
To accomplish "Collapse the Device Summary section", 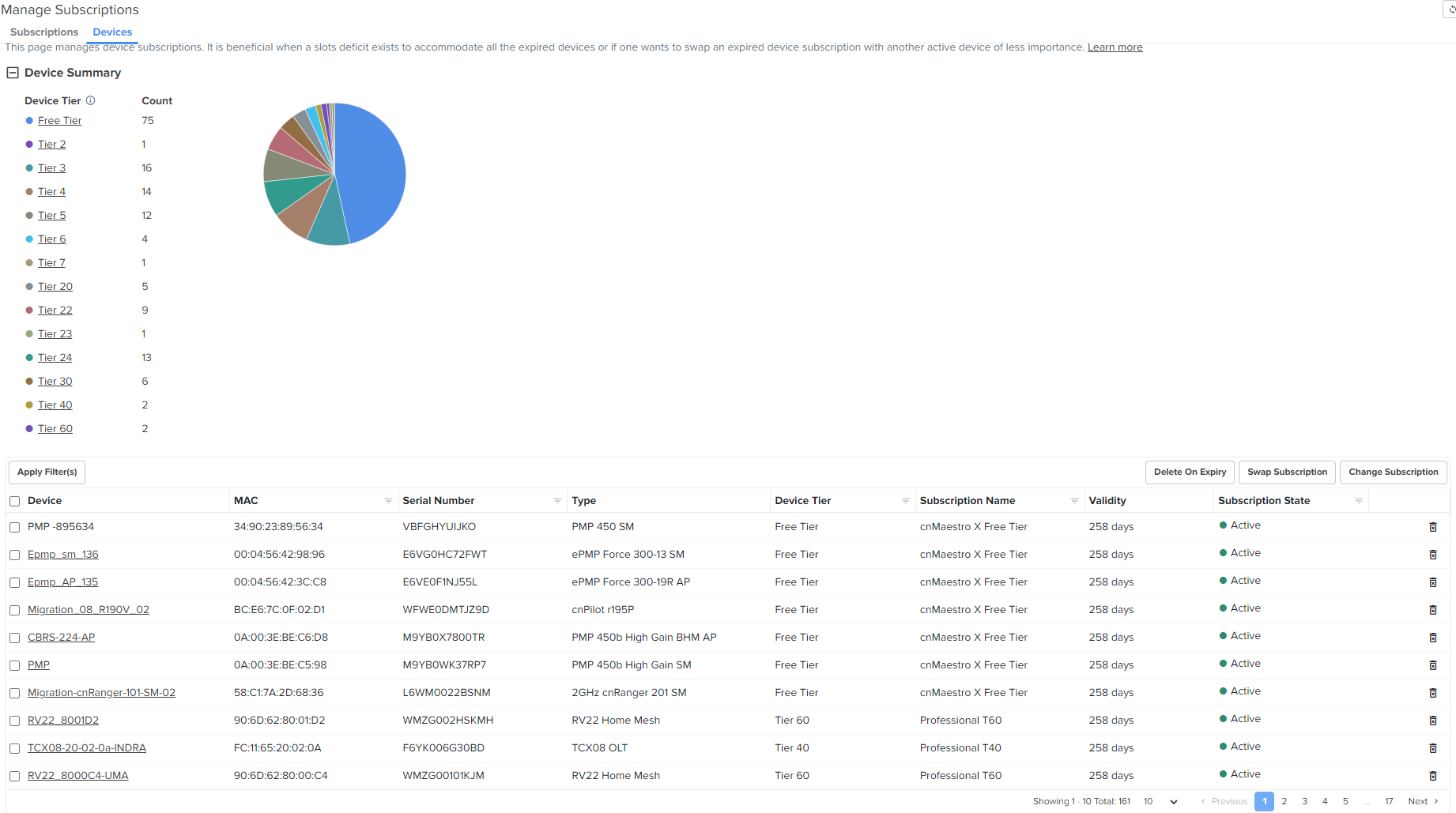I will pyautogui.click(x=13, y=73).
